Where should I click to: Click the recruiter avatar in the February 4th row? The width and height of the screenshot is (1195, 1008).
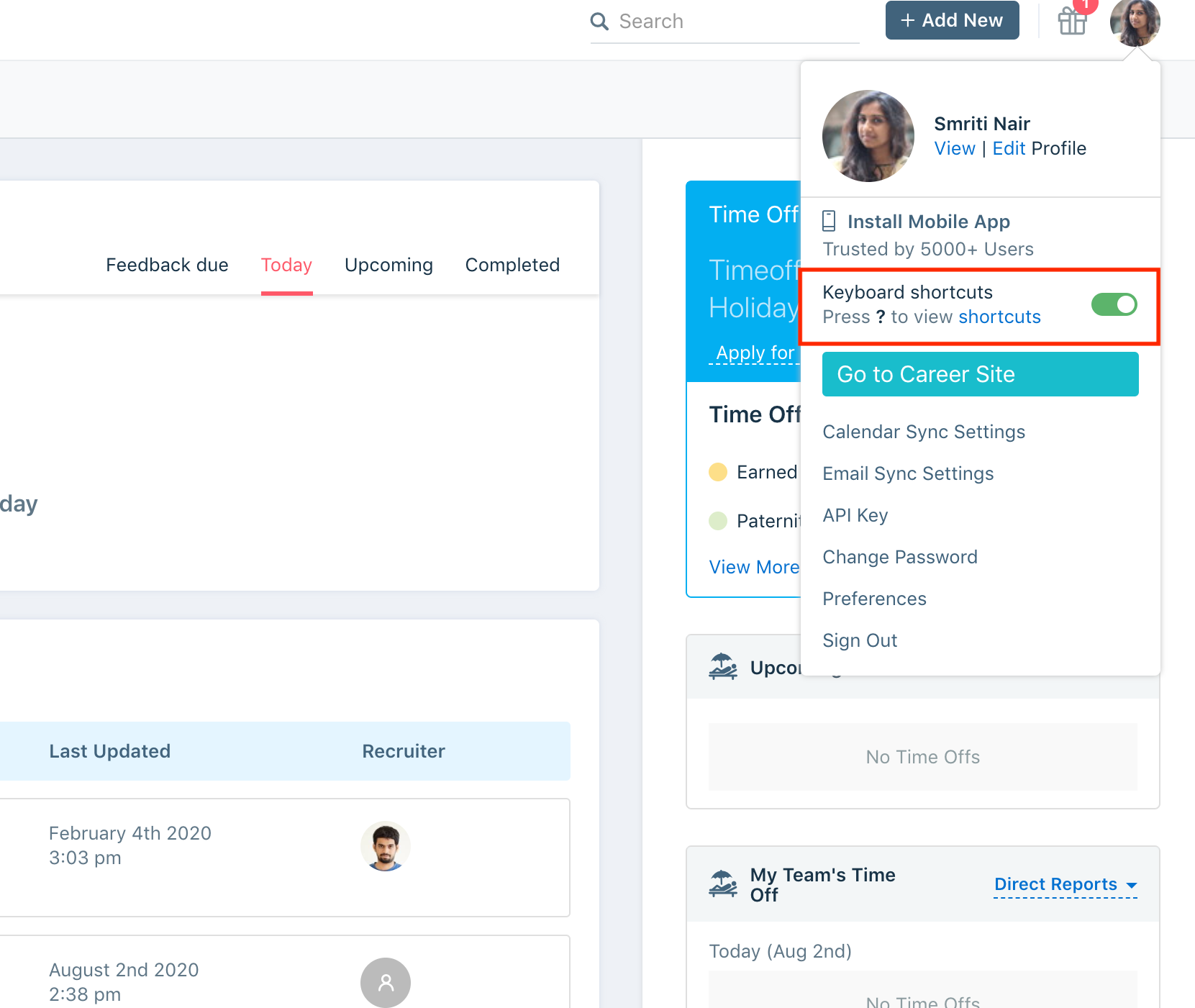point(386,846)
